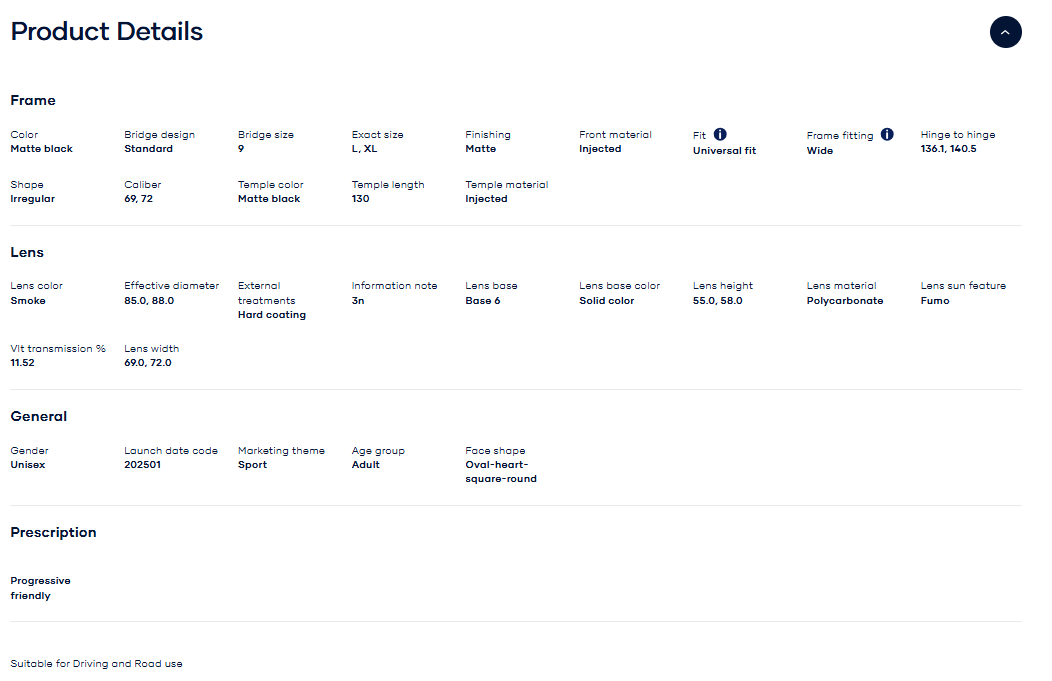1052x681 pixels.
Task: Select the Smoke lens color value
Action: click(28, 300)
